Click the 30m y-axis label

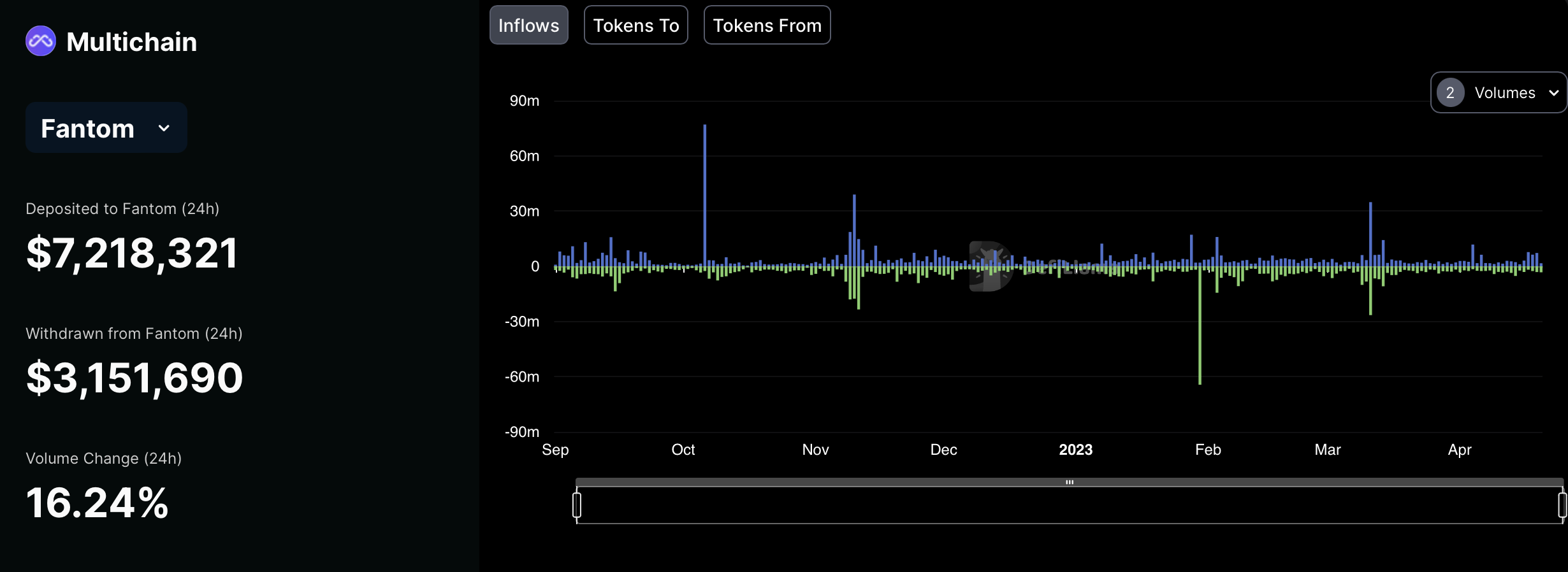tap(525, 211)
